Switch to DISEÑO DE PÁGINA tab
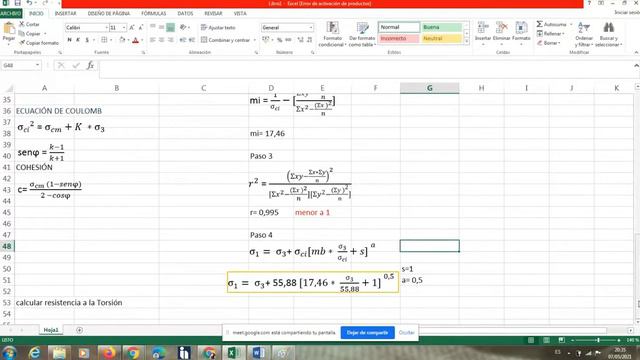The width and height of the screenshot is (640, 360). pyautogui.click(x=109, y=13)
